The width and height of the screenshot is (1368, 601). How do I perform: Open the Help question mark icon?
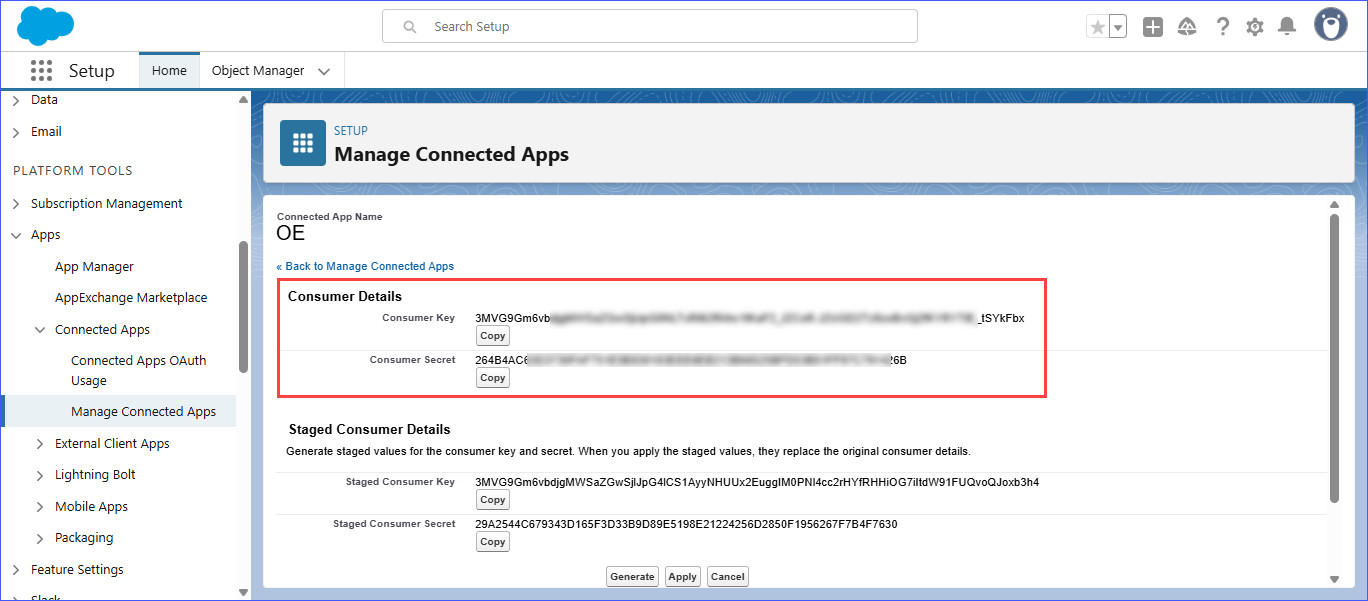[1222, 27]
